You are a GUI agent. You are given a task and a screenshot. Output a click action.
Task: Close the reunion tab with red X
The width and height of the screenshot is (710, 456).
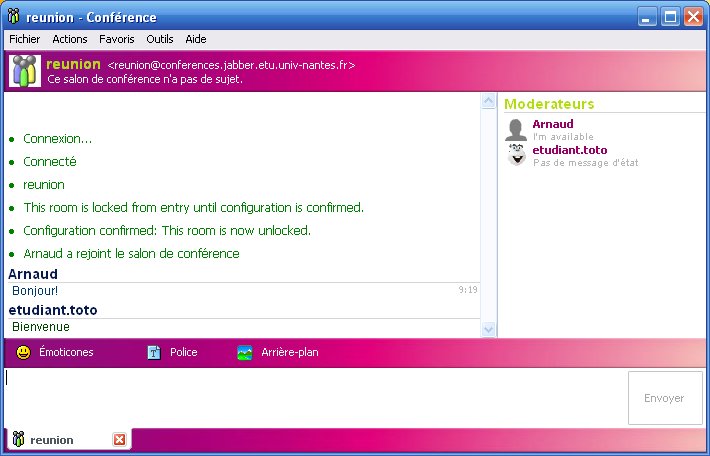[119, 439]
